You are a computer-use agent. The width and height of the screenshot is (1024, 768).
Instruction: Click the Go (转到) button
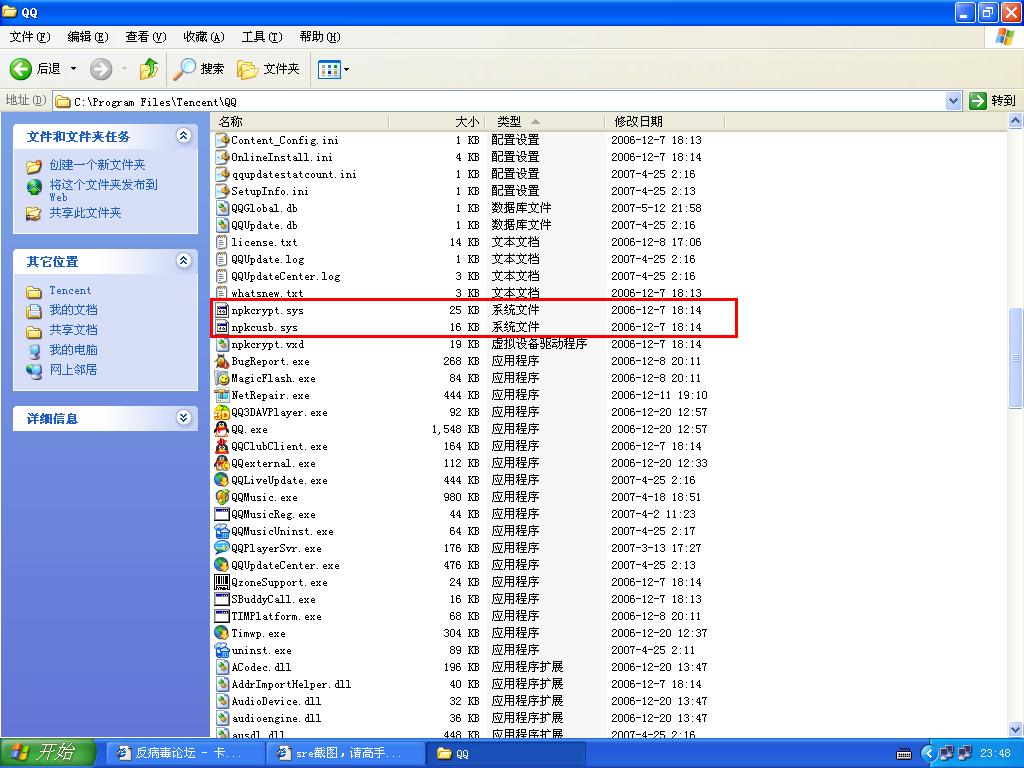pyautogui.click(x=993, y=101)
